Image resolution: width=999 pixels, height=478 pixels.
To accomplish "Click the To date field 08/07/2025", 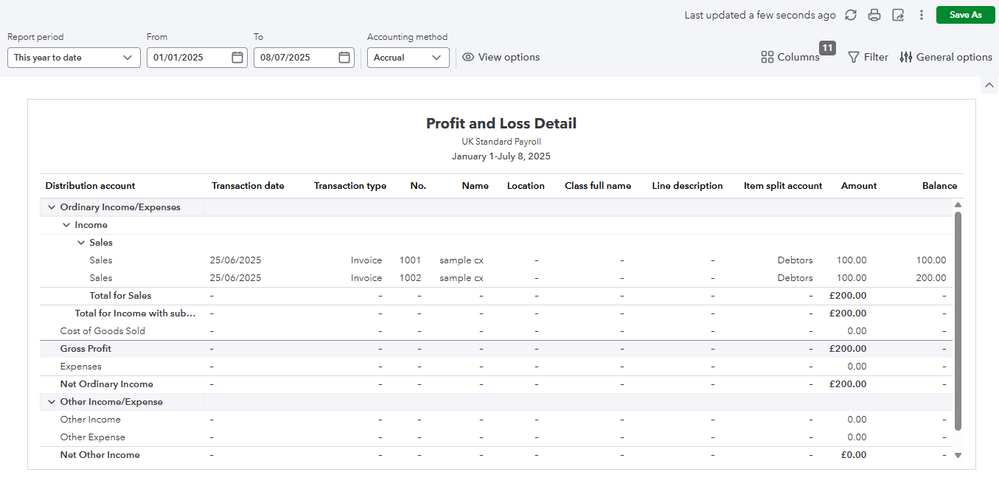I will click(x=304, y=57).
